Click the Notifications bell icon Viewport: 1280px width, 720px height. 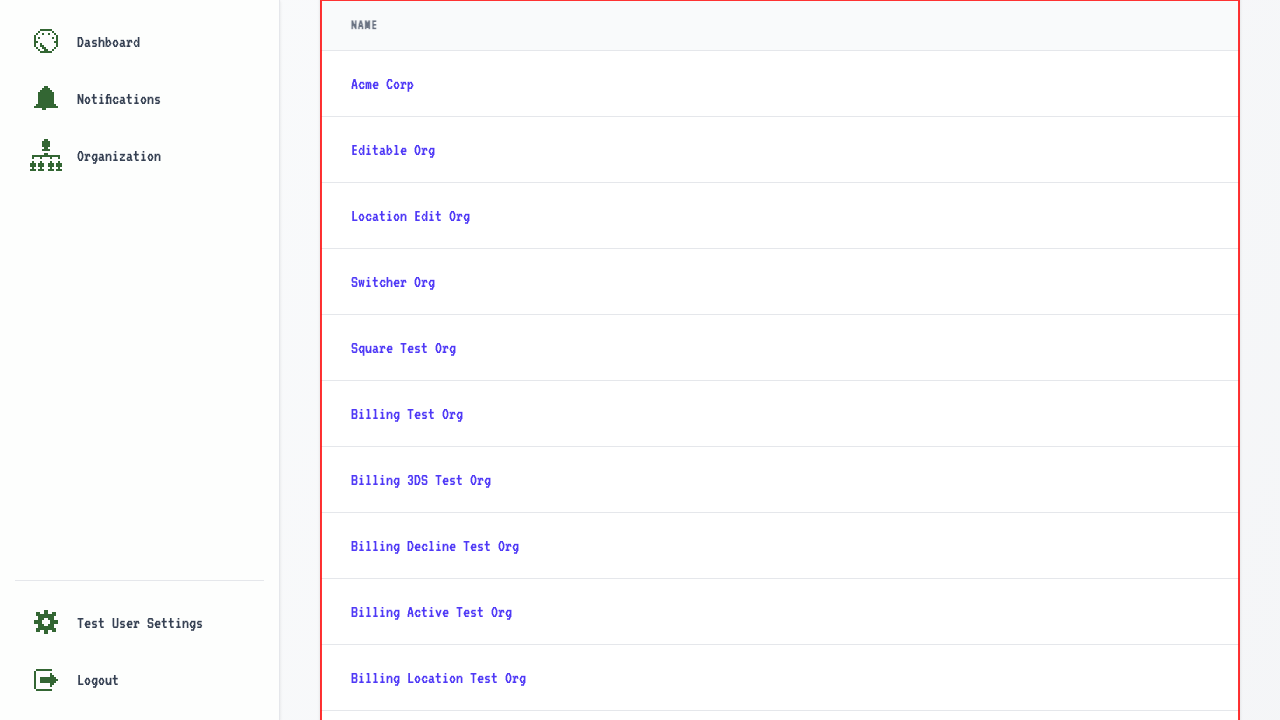point(46,99)
